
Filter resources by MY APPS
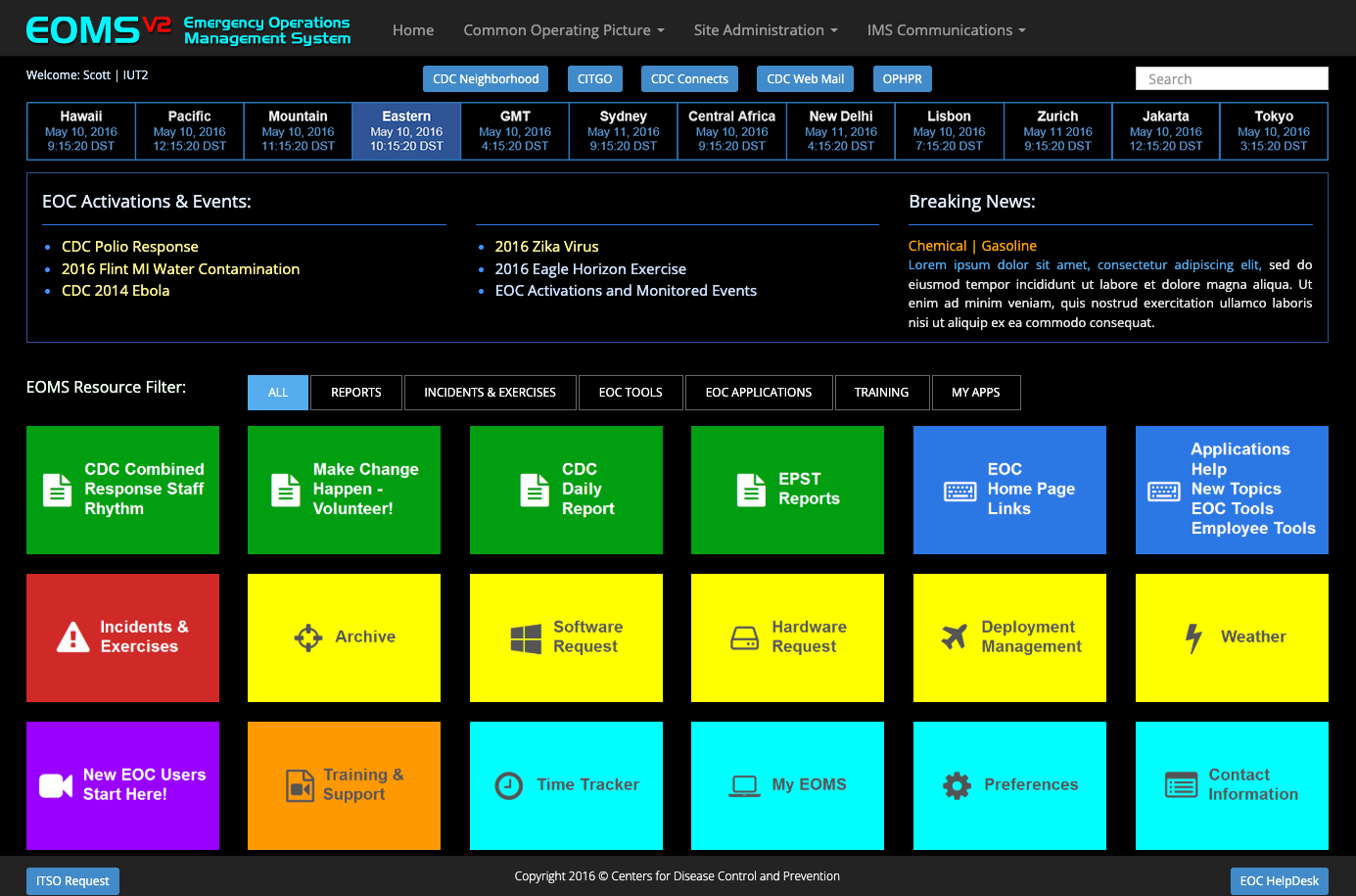tap(976, 393)
